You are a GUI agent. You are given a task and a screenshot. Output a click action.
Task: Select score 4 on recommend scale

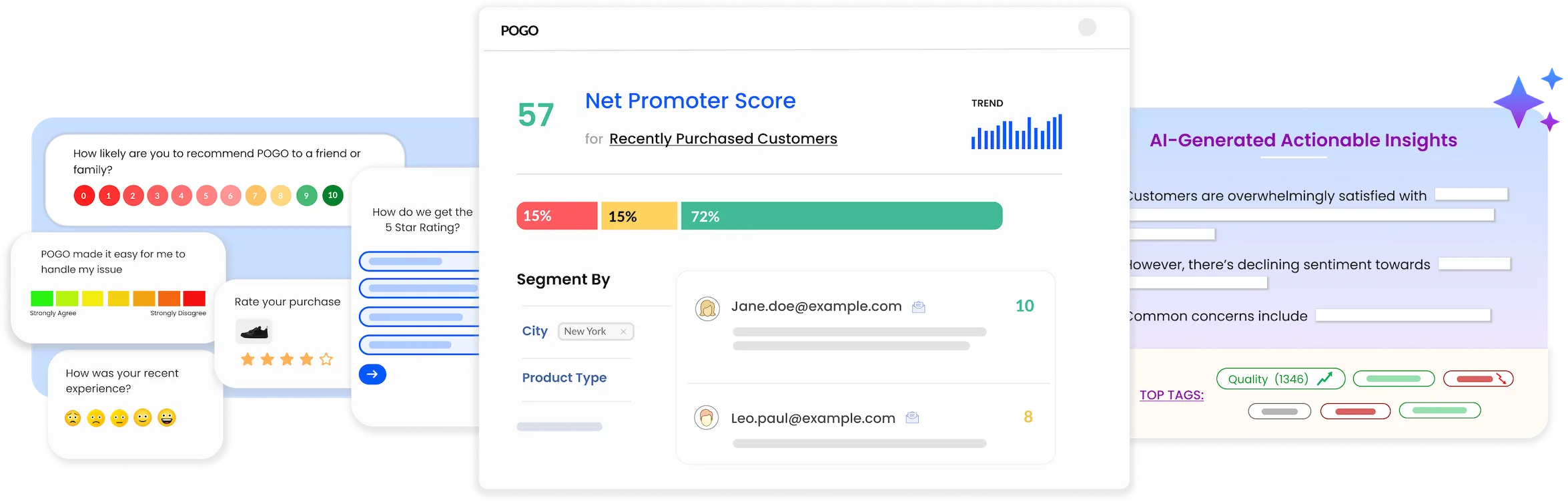click(x=181, y=196)
